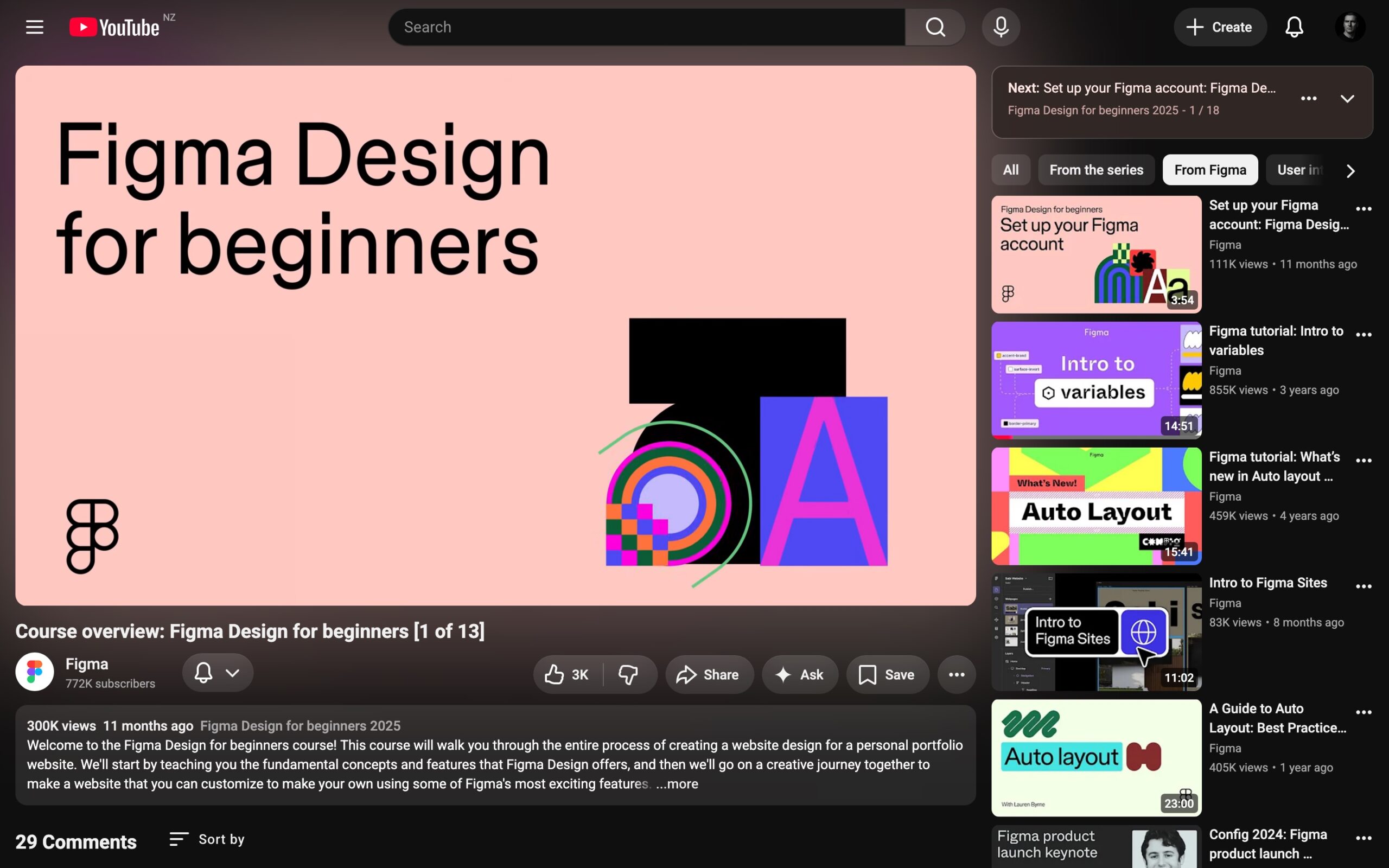Click the video title 'Course overview: Figma Design for beginners'
The height and width of the screenshot is (868, 1389).
tap(250, 631)
